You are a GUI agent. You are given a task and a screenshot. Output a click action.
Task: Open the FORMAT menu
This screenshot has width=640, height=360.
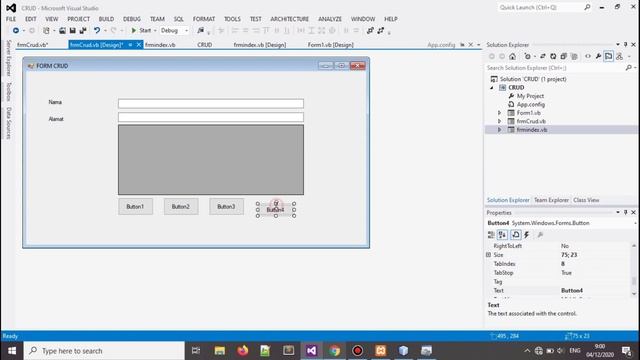pyautogui.click(x=204, y=19)
